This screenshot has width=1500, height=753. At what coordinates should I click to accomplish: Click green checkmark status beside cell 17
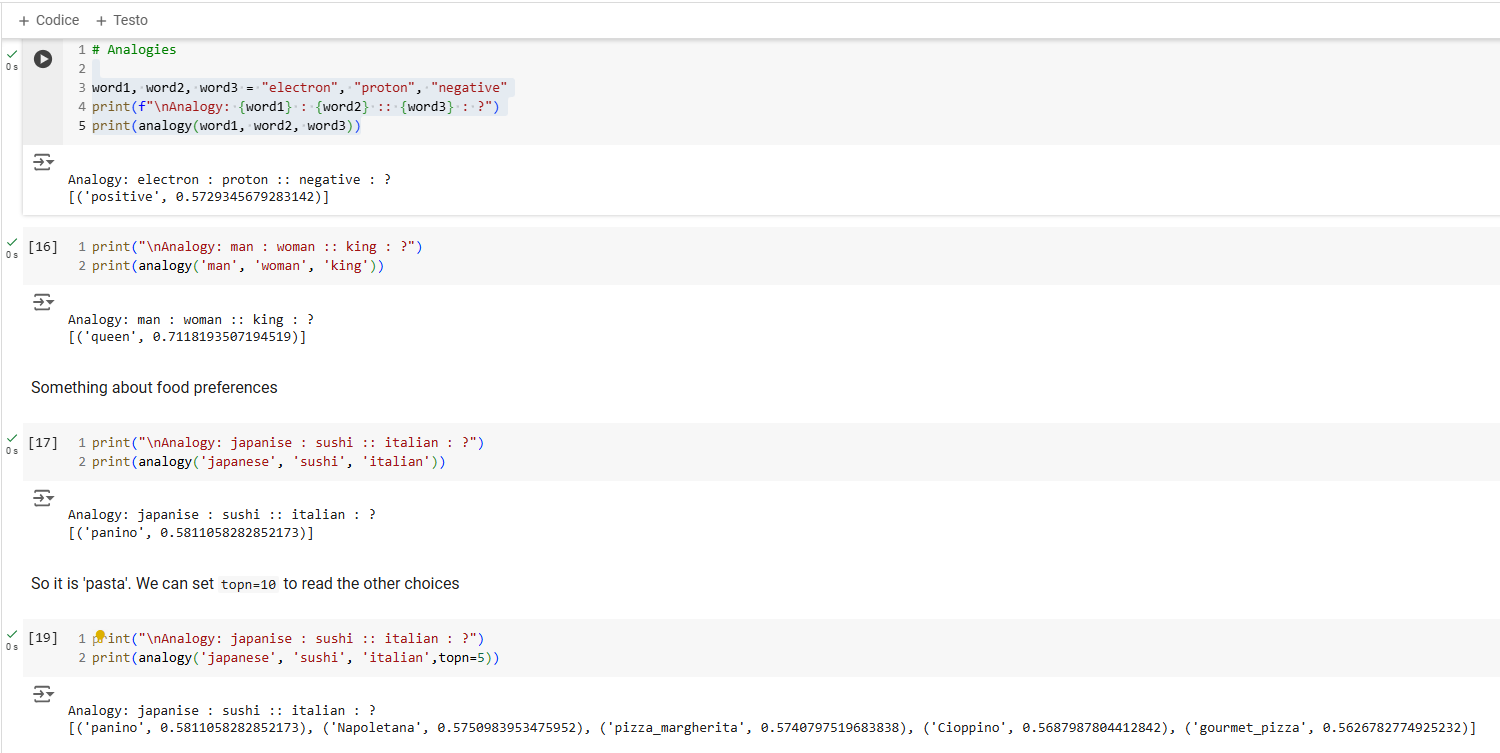pos(12,438)
